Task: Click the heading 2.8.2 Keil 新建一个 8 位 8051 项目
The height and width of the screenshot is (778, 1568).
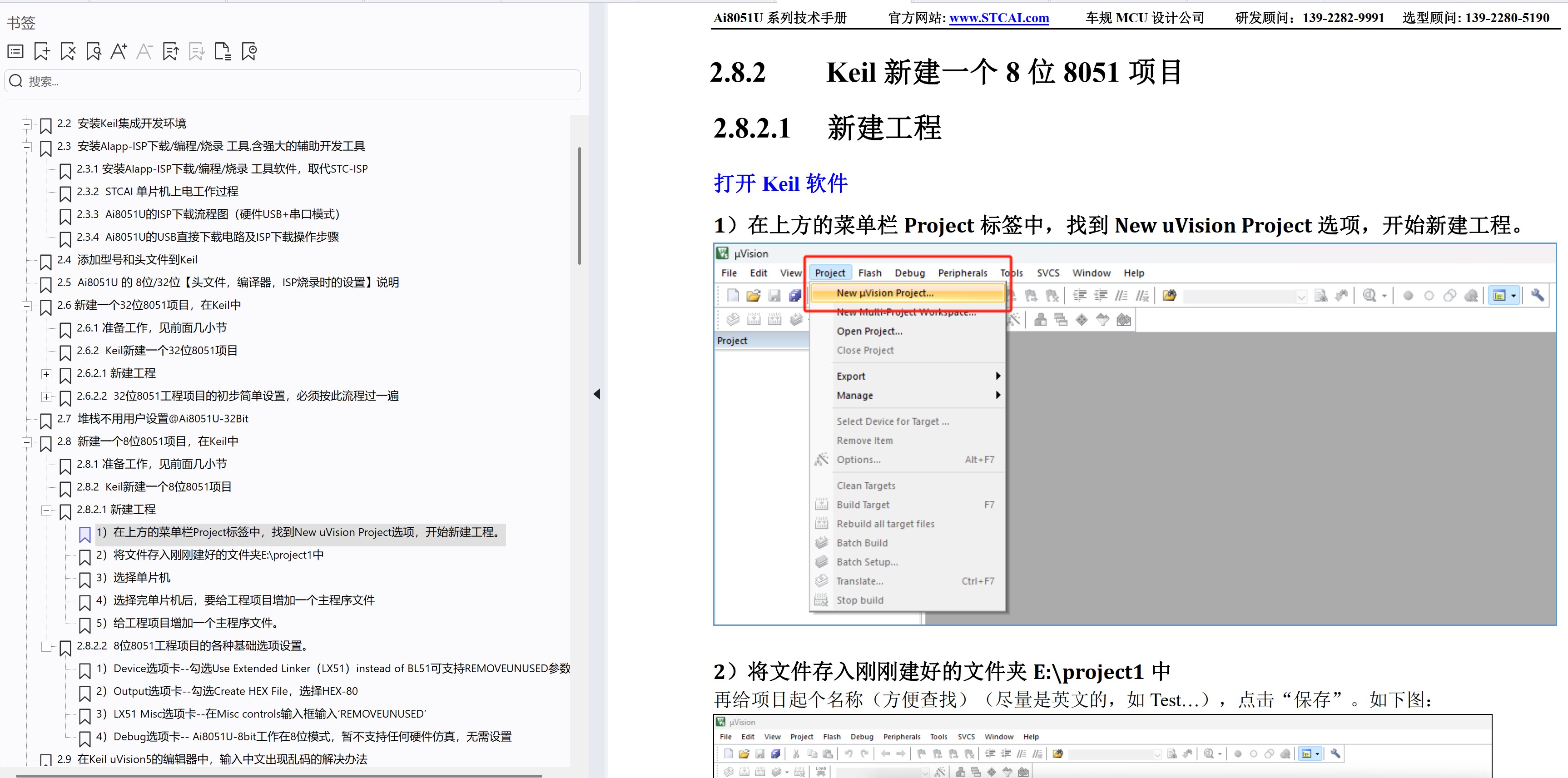Action: coord(946,73)
